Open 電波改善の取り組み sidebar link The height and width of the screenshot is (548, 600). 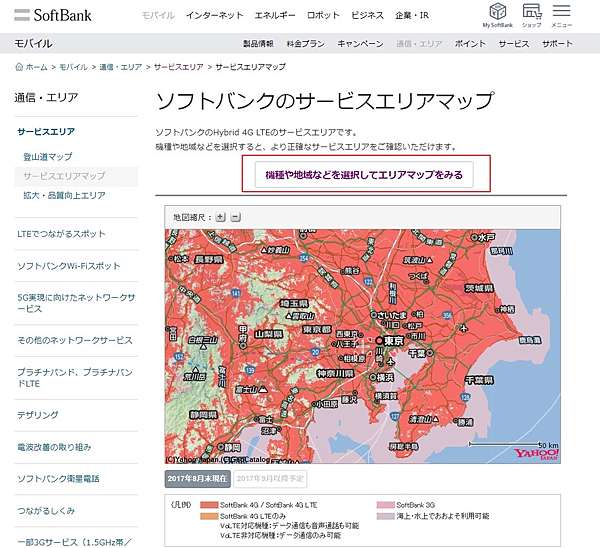click(x=54, y=447)
